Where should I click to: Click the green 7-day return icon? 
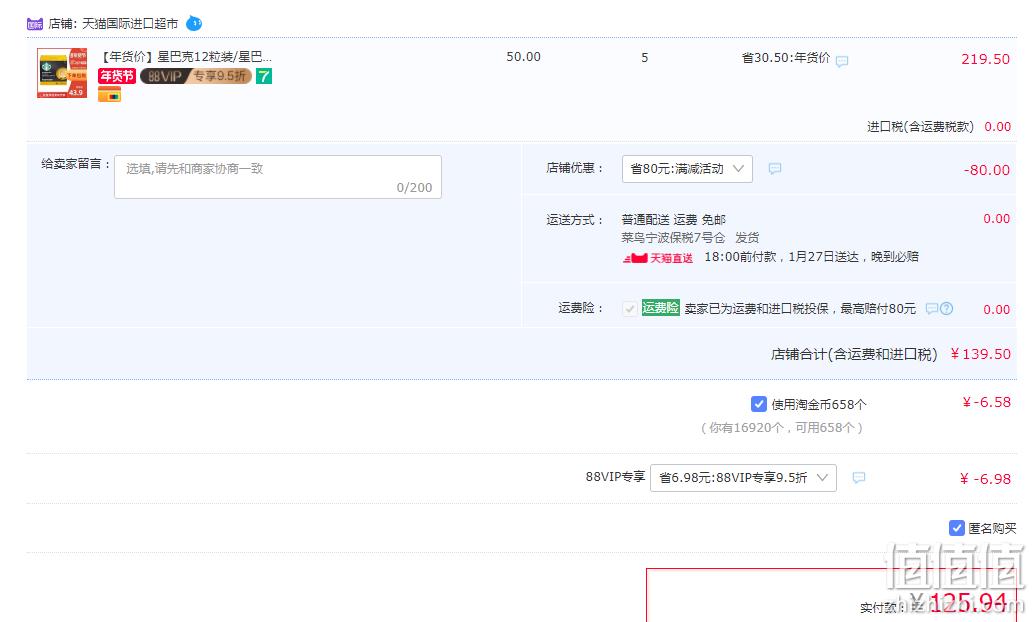(264, 76)
